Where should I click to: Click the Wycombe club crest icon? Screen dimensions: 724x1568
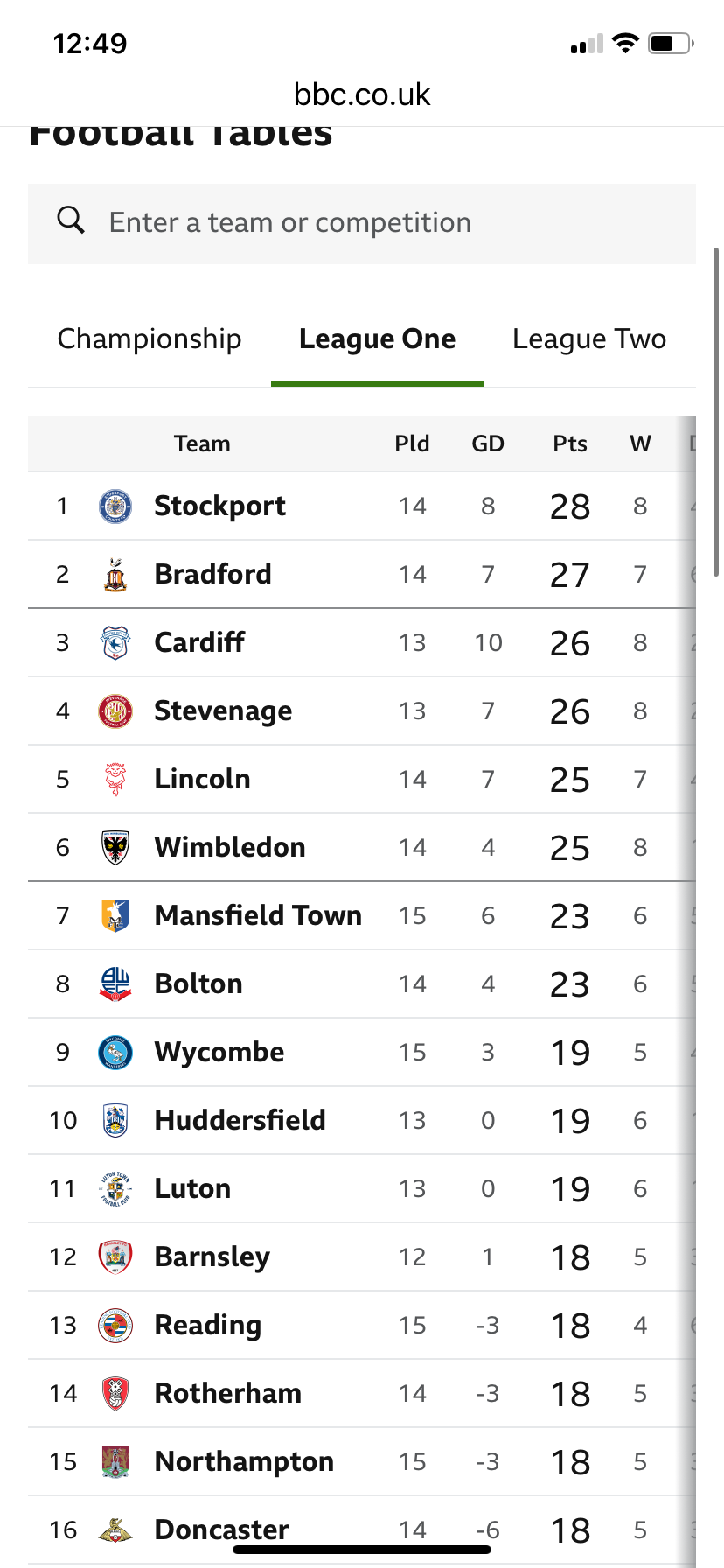pyautogui.click(x=115, y=1053)
